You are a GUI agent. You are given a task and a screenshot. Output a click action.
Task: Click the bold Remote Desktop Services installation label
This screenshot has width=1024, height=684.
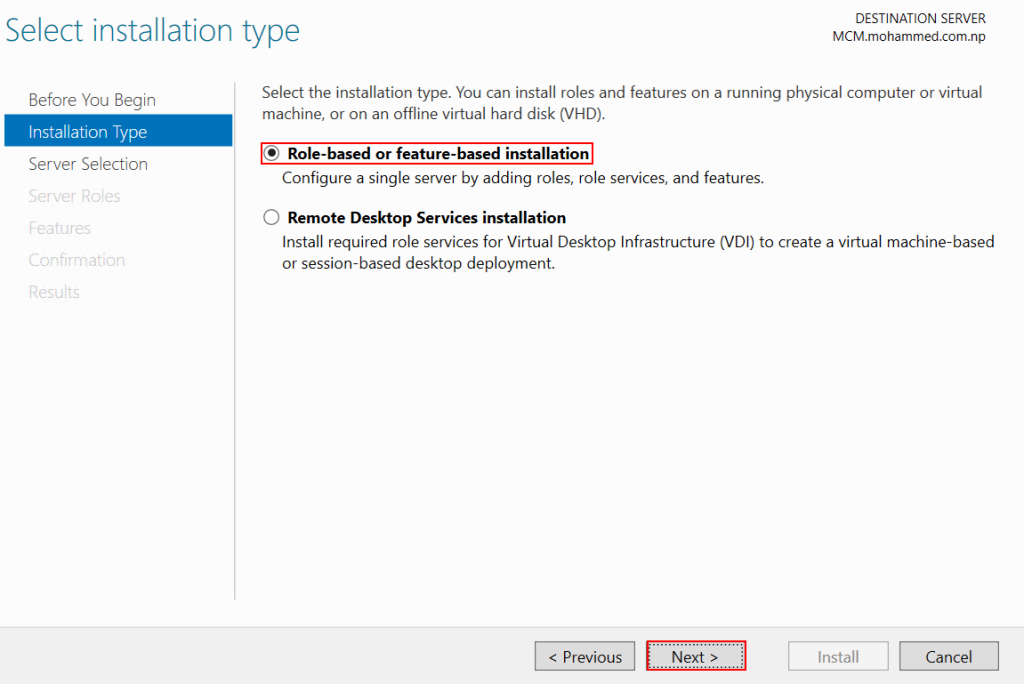click(426, 218)
